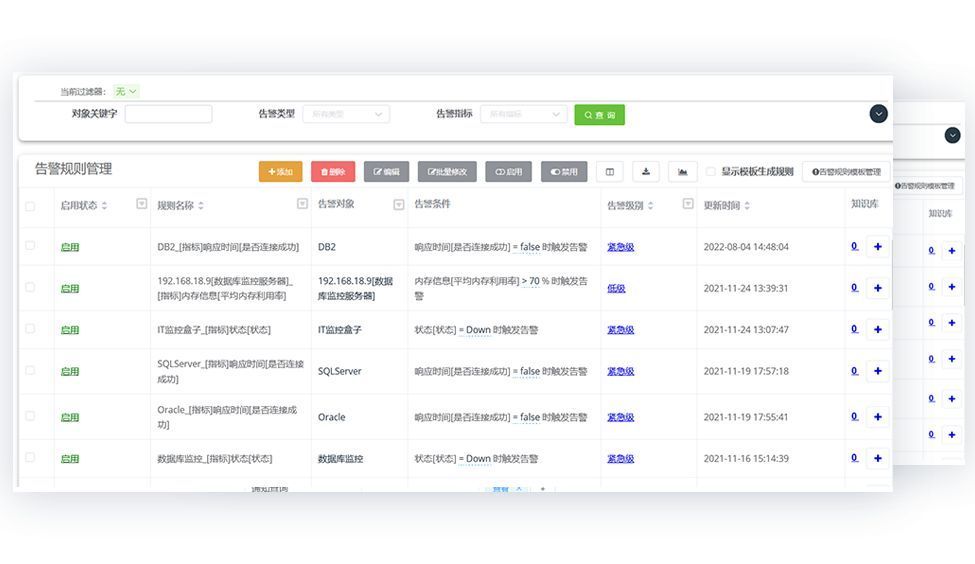Click 紧急级 link in DB2 row
Viewport: 975px width, 564px height.
click(x=621, y=247)
